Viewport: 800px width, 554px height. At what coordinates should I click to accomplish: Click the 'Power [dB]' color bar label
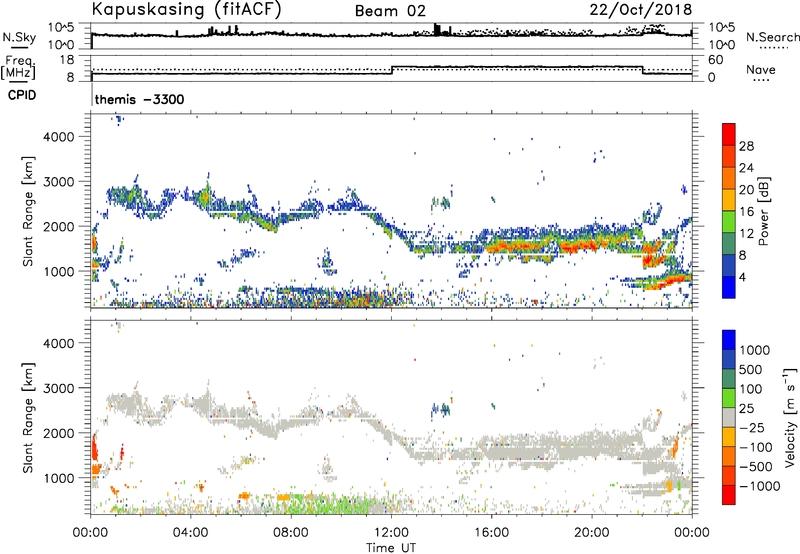tap(764, 211)
